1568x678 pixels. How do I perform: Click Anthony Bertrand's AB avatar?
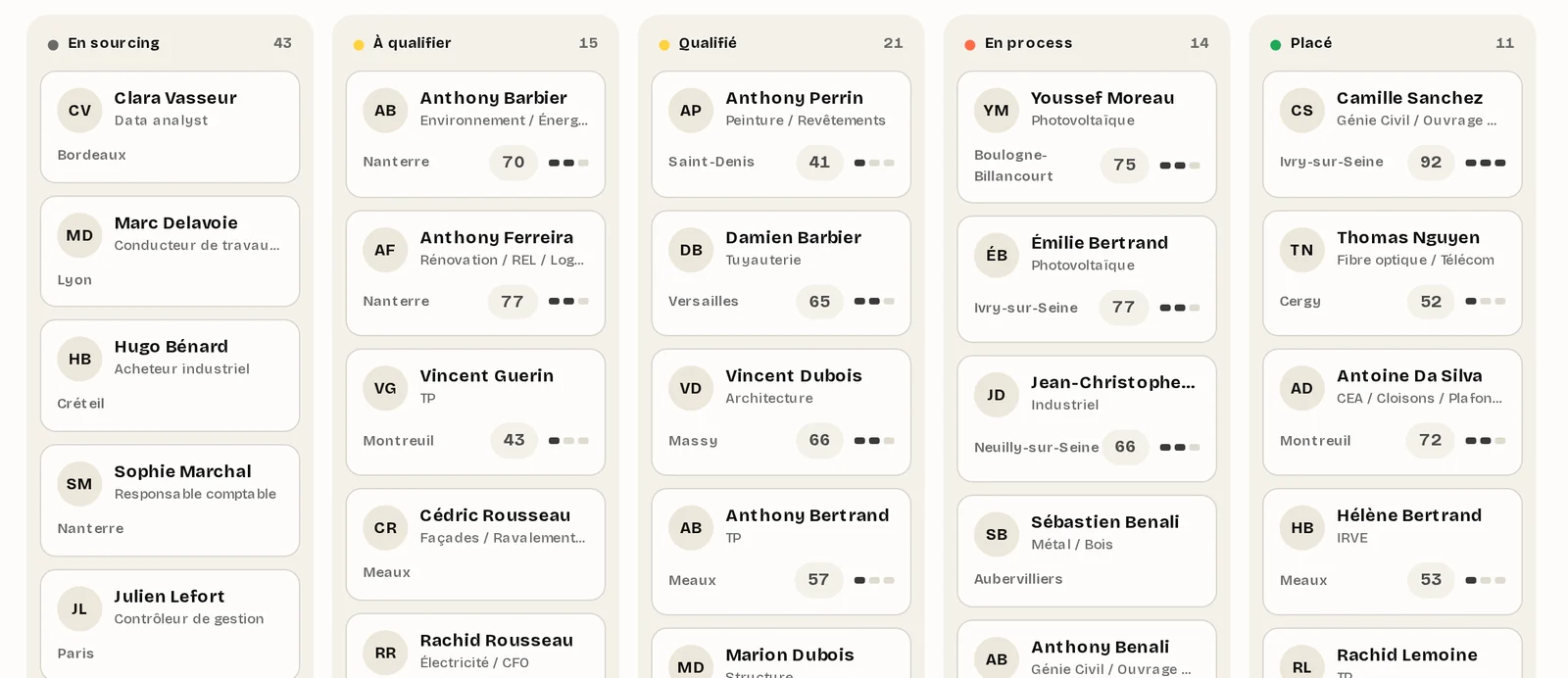pos(691,528)
